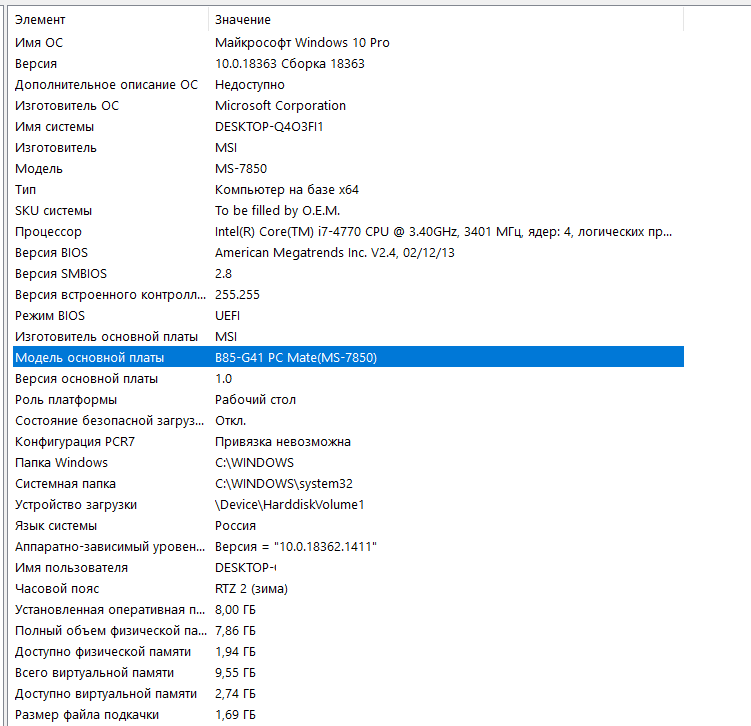Click the "UEFI" value
The height and width of the screenshot is (726, 751).
[x=228, y=316]
